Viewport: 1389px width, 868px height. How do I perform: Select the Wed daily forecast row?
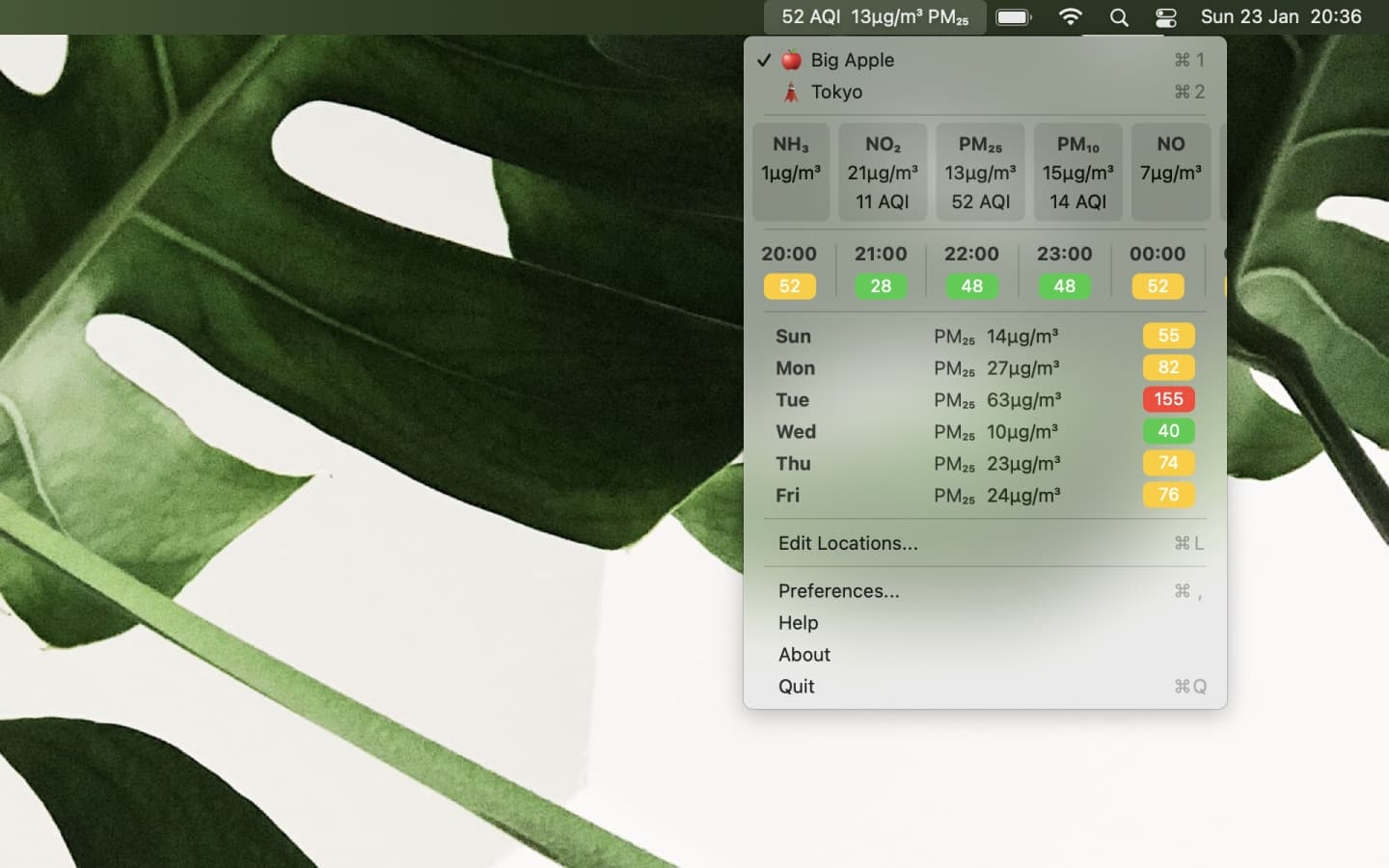point(984,431)
